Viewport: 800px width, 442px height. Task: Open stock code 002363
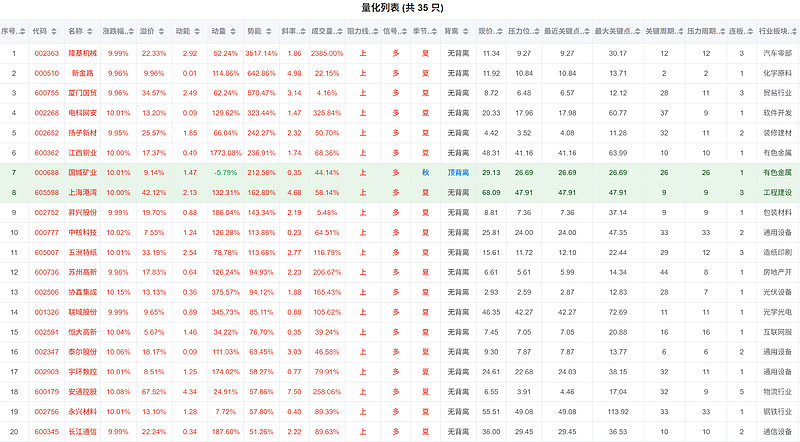tap(46, 53)
